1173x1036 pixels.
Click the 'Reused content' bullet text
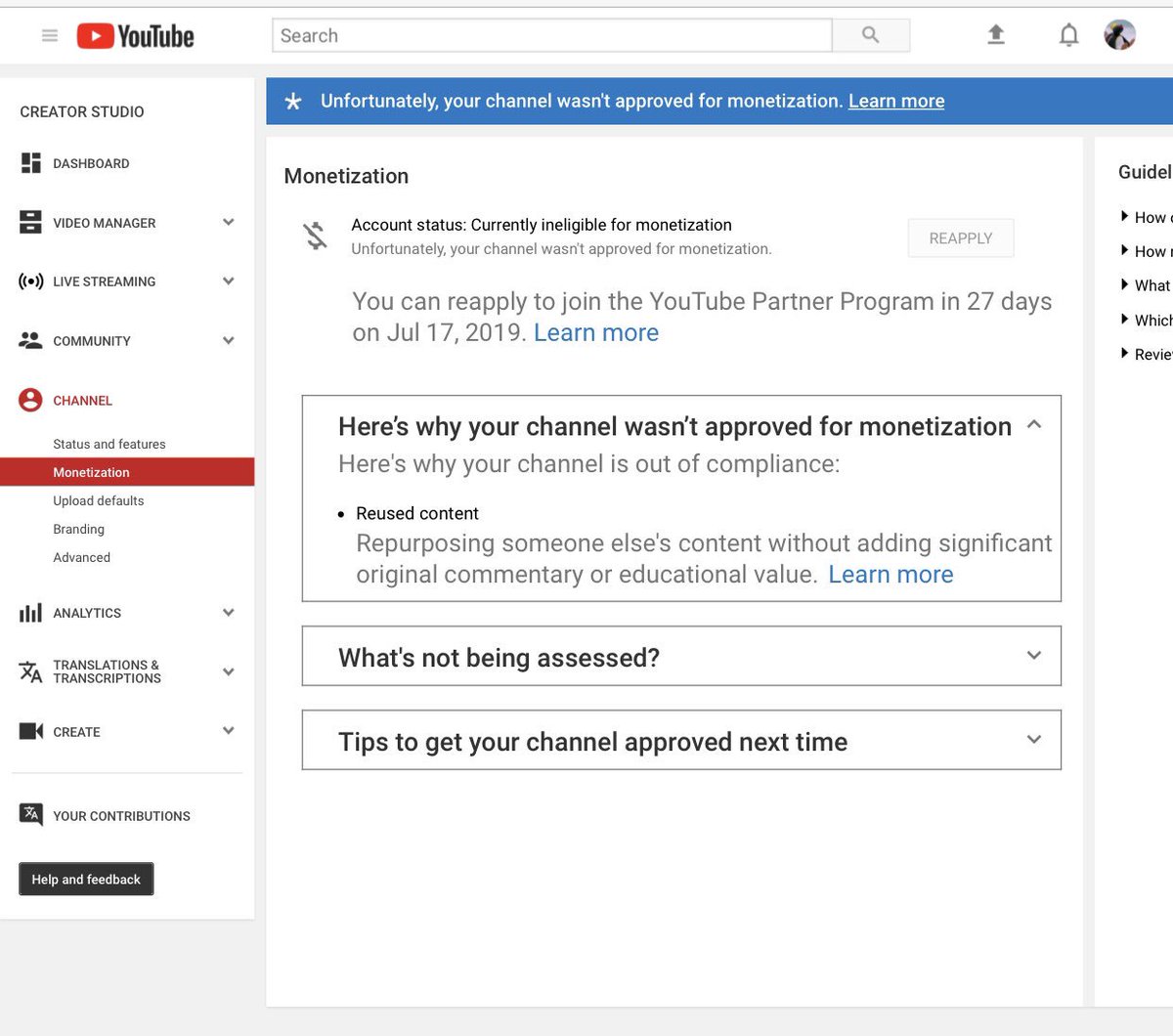click(417, 513)
